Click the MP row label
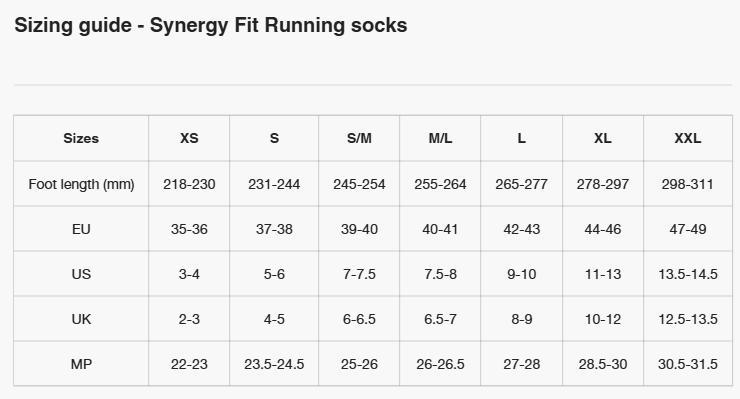The image size is (740, 399). coord(81,364)
